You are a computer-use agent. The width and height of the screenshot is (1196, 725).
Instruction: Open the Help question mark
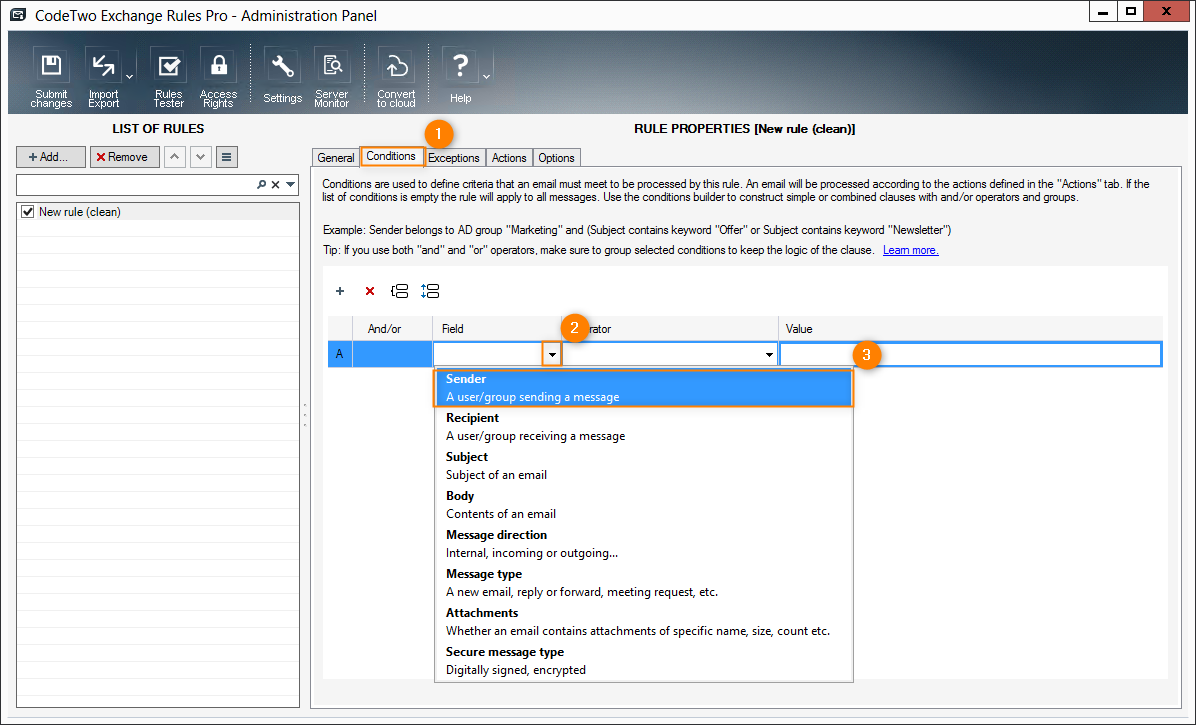click(460, 76)
